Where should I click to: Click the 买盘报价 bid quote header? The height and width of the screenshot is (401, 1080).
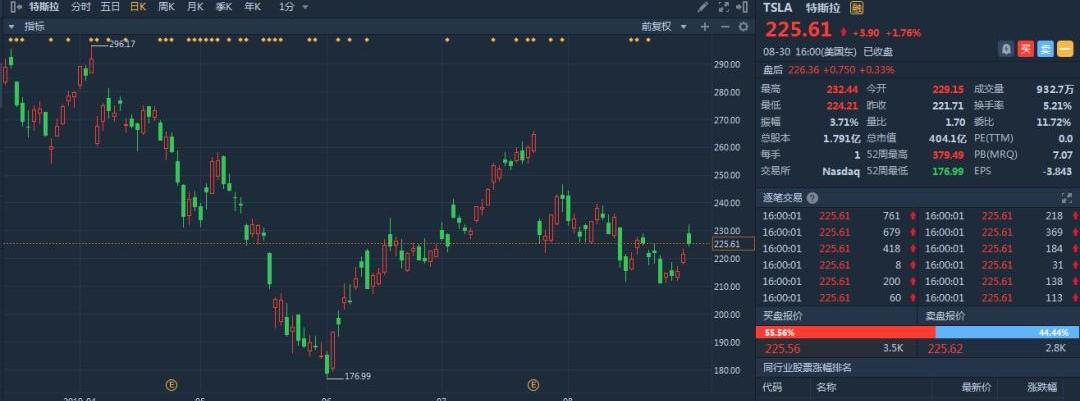pyautogui.click(x=782, y=316)
